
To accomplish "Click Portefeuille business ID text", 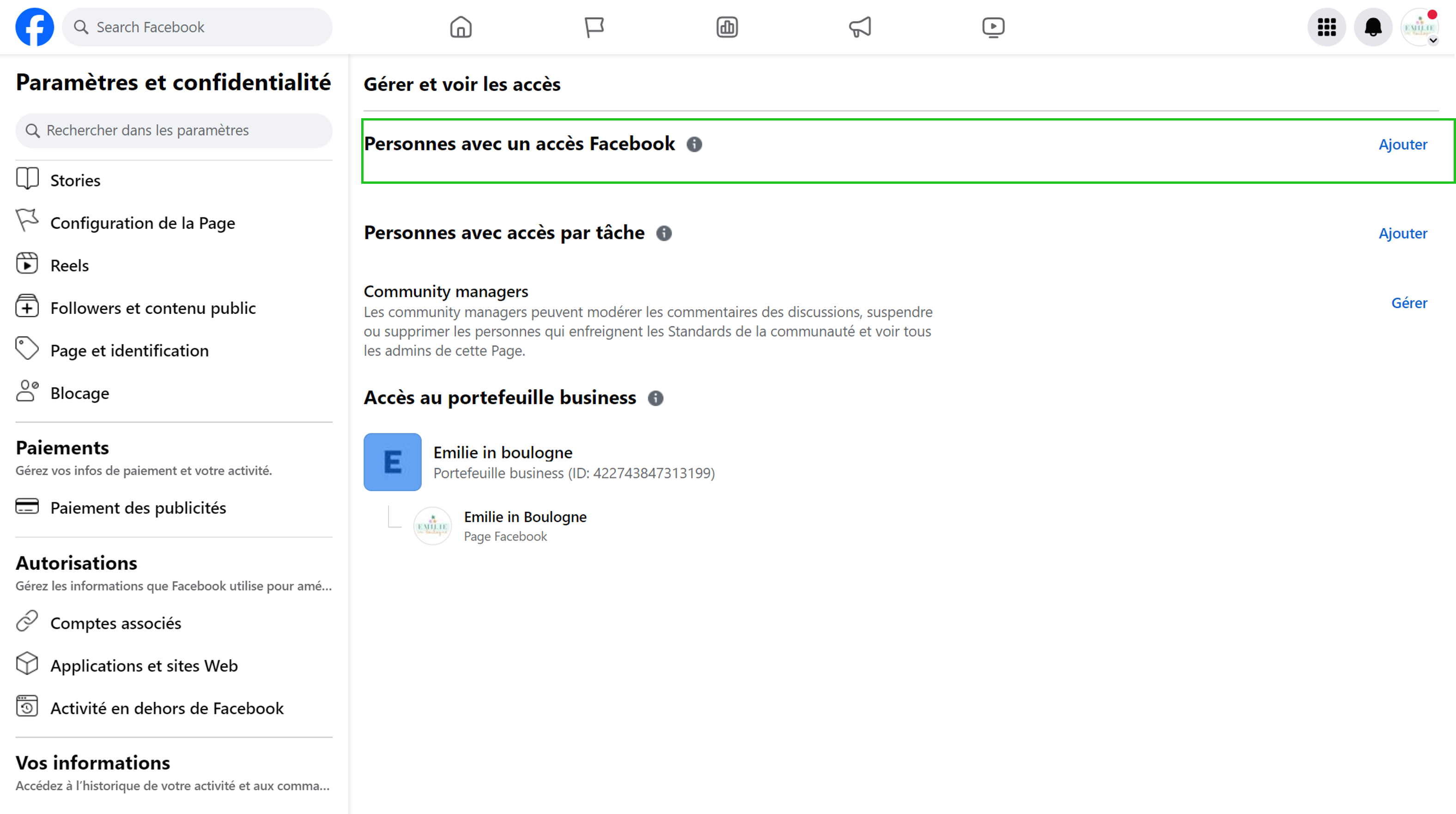I will [574, 473].
